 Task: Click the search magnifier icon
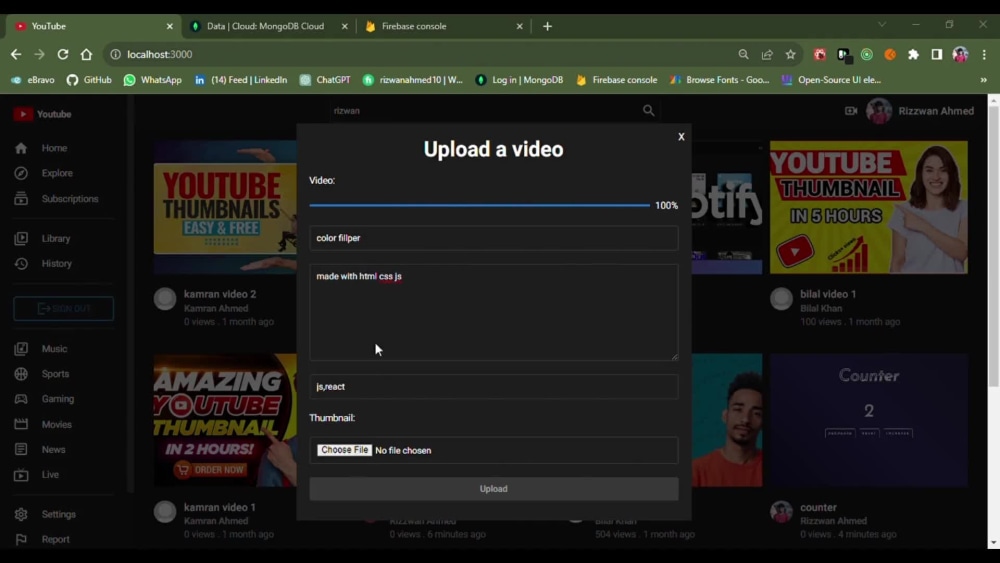click(649, 111)
